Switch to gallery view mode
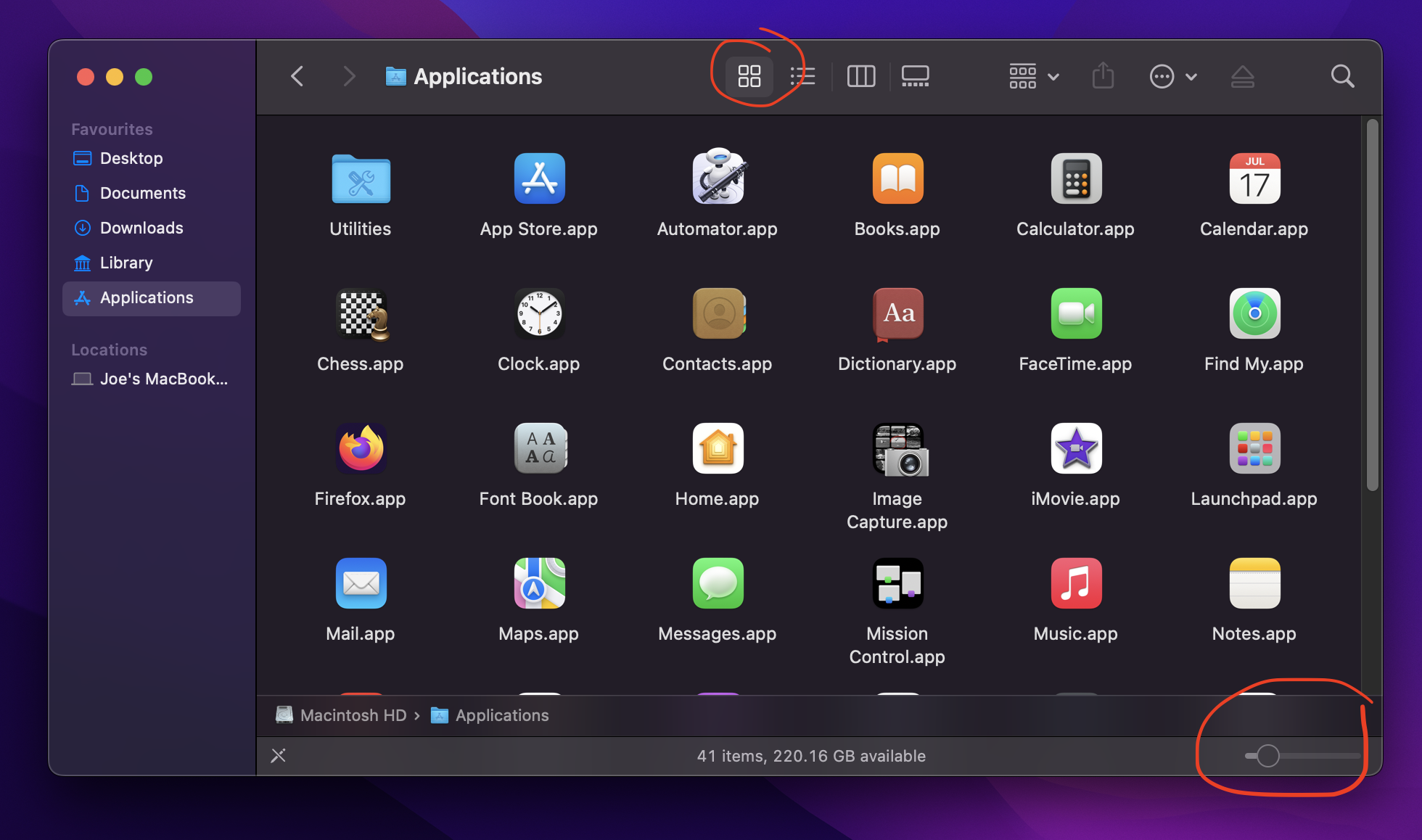Screen dimensions: 1422x840 pyautogui.click(x=915, y=76)
